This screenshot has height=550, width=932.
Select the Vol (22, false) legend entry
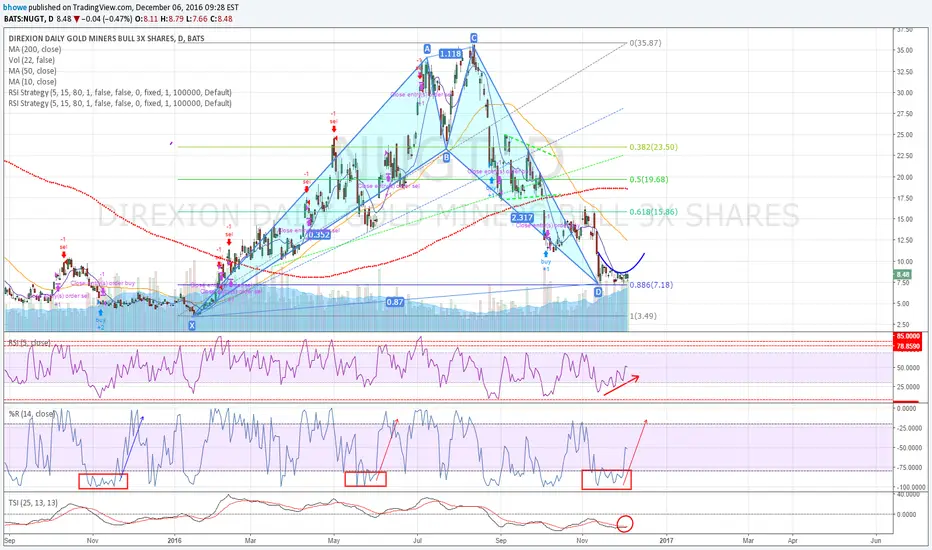coord(32,60)
